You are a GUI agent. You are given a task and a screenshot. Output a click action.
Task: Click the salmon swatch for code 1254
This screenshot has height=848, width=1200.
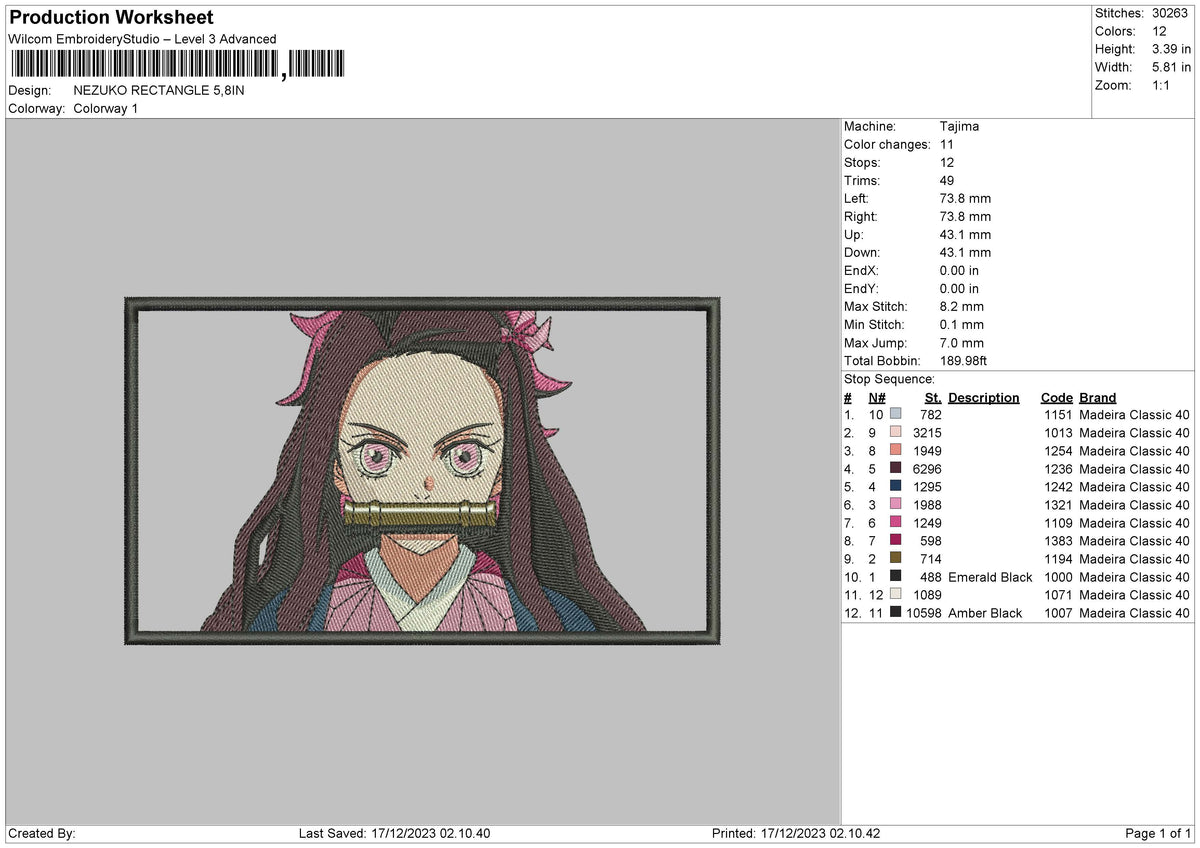[896, 451]
